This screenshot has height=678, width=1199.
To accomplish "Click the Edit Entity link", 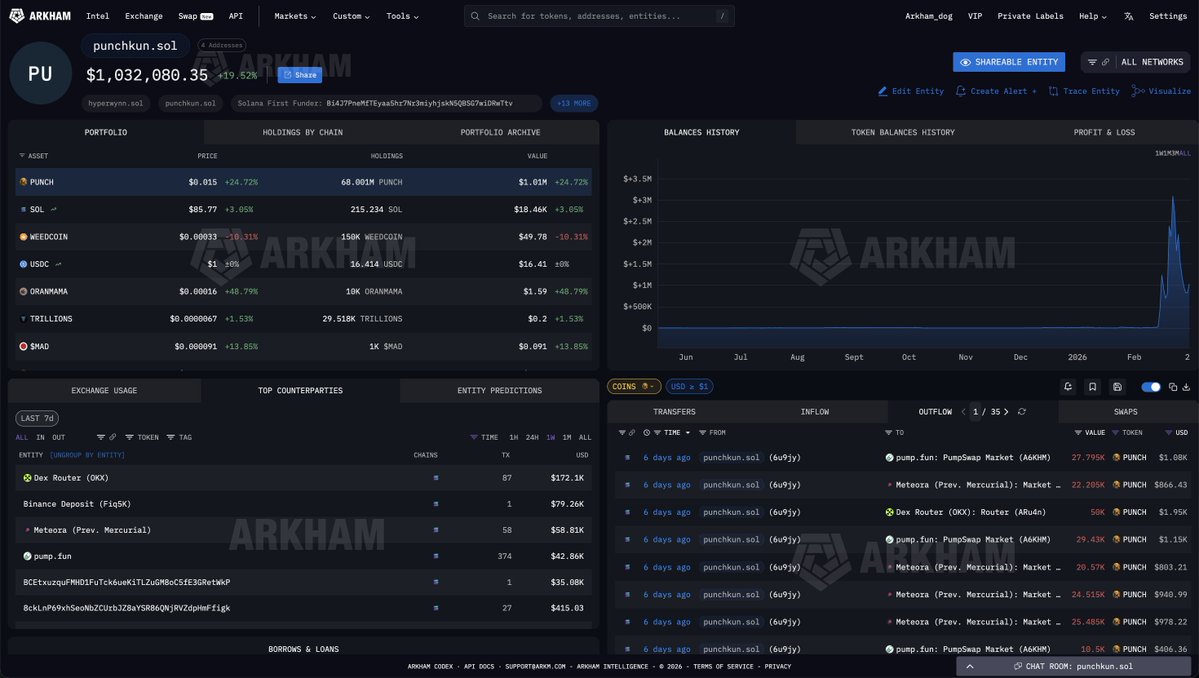I will pyautogui.click(x=911, y=91).
